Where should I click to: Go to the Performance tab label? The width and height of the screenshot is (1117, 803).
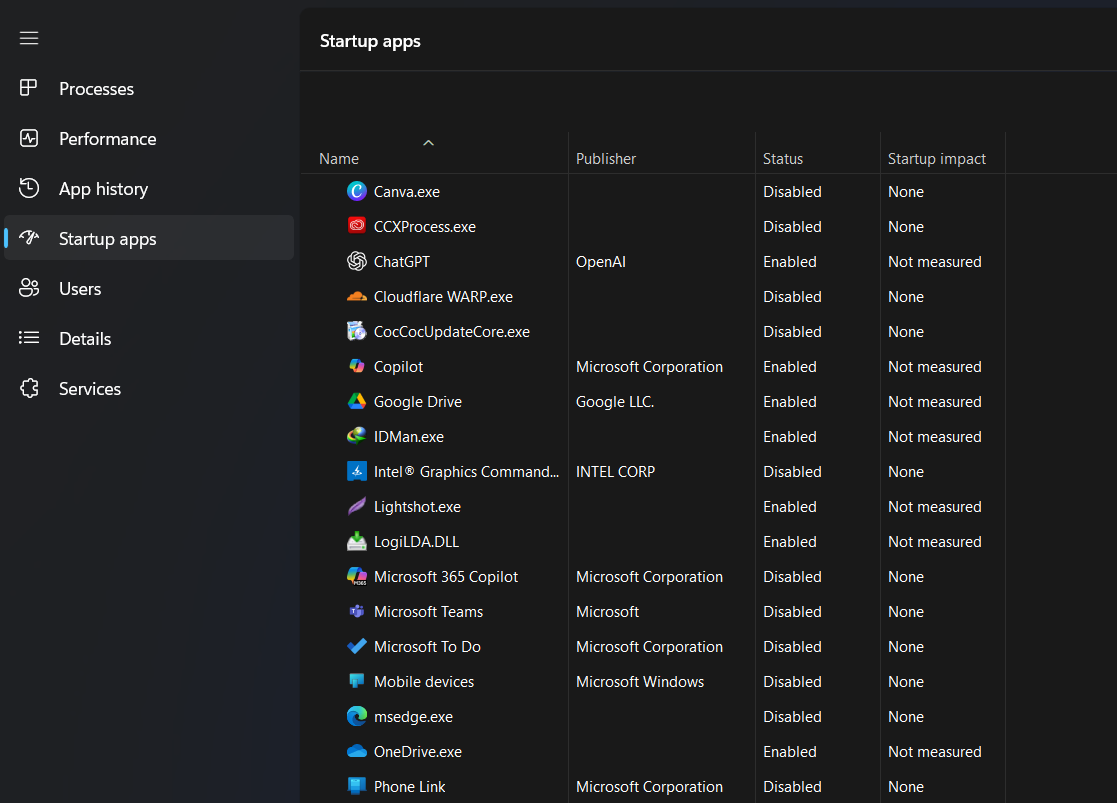(108, 139)
